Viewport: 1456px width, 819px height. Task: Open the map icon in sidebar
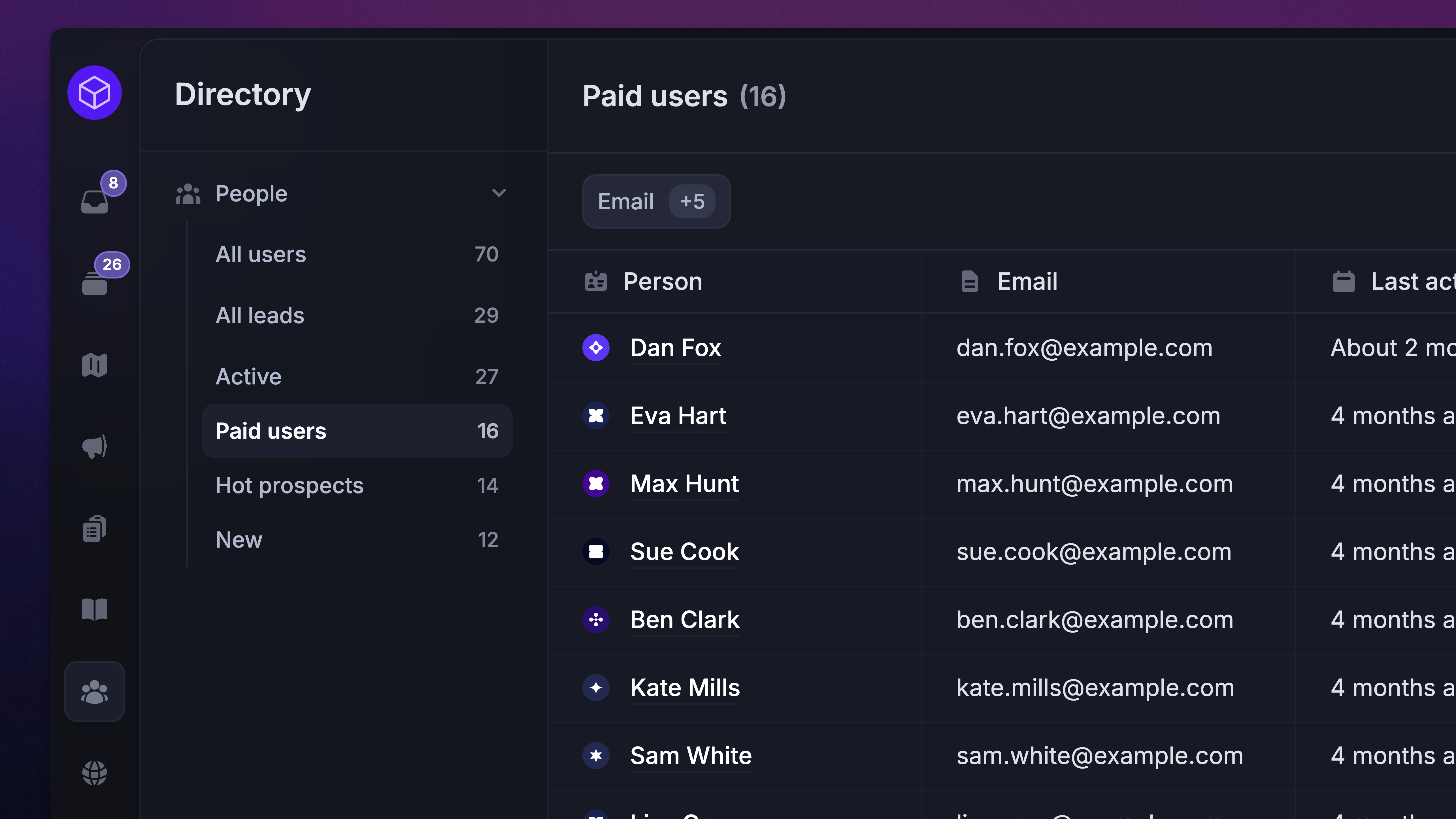click(x=94, y=365)
